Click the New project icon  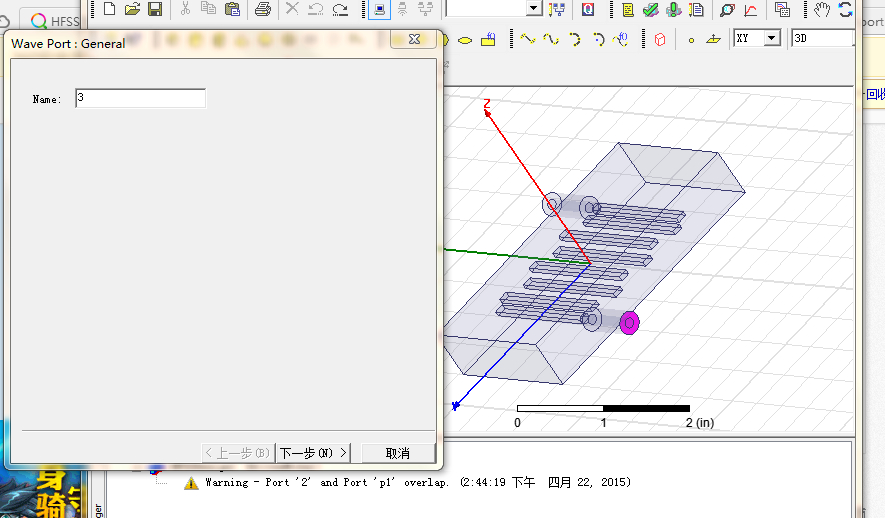pos(110,9)
